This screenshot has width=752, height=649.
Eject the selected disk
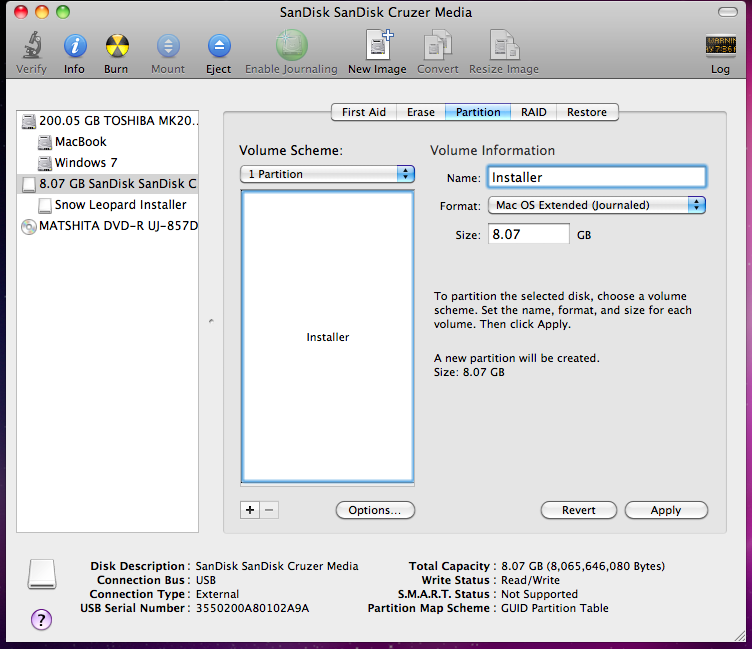[219, 46]
